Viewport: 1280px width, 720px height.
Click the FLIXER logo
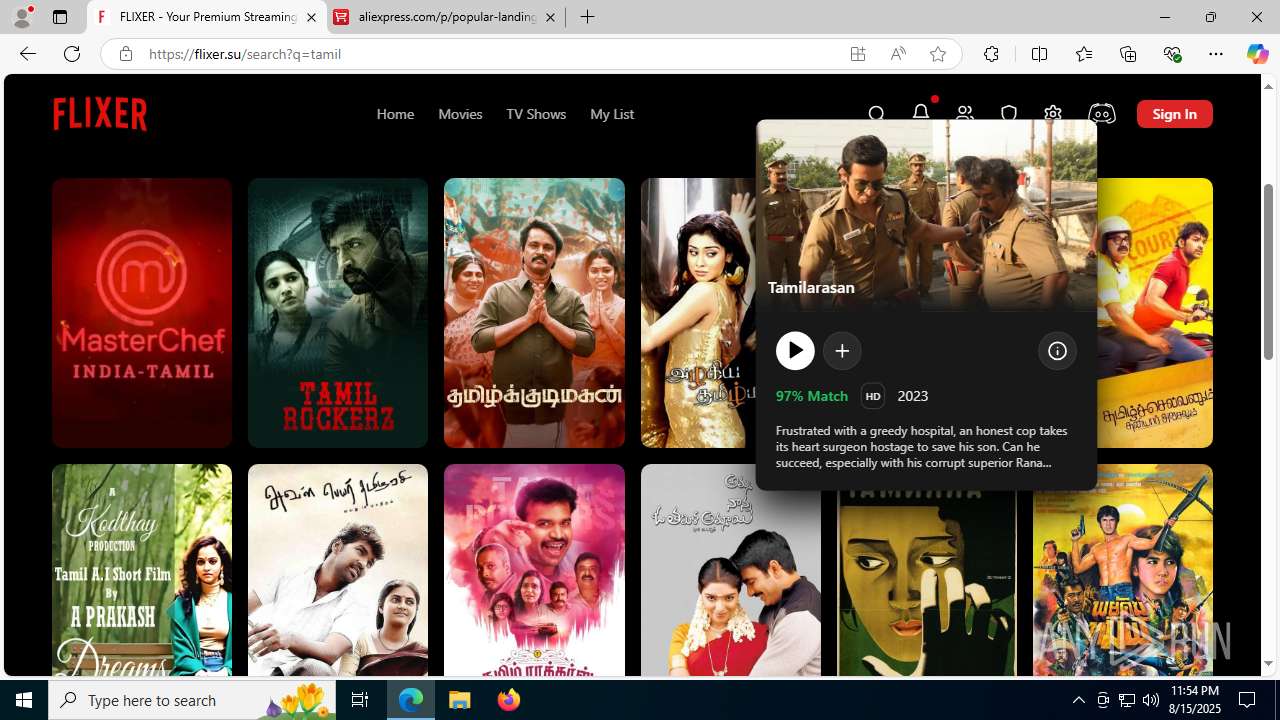coord(100,114)
